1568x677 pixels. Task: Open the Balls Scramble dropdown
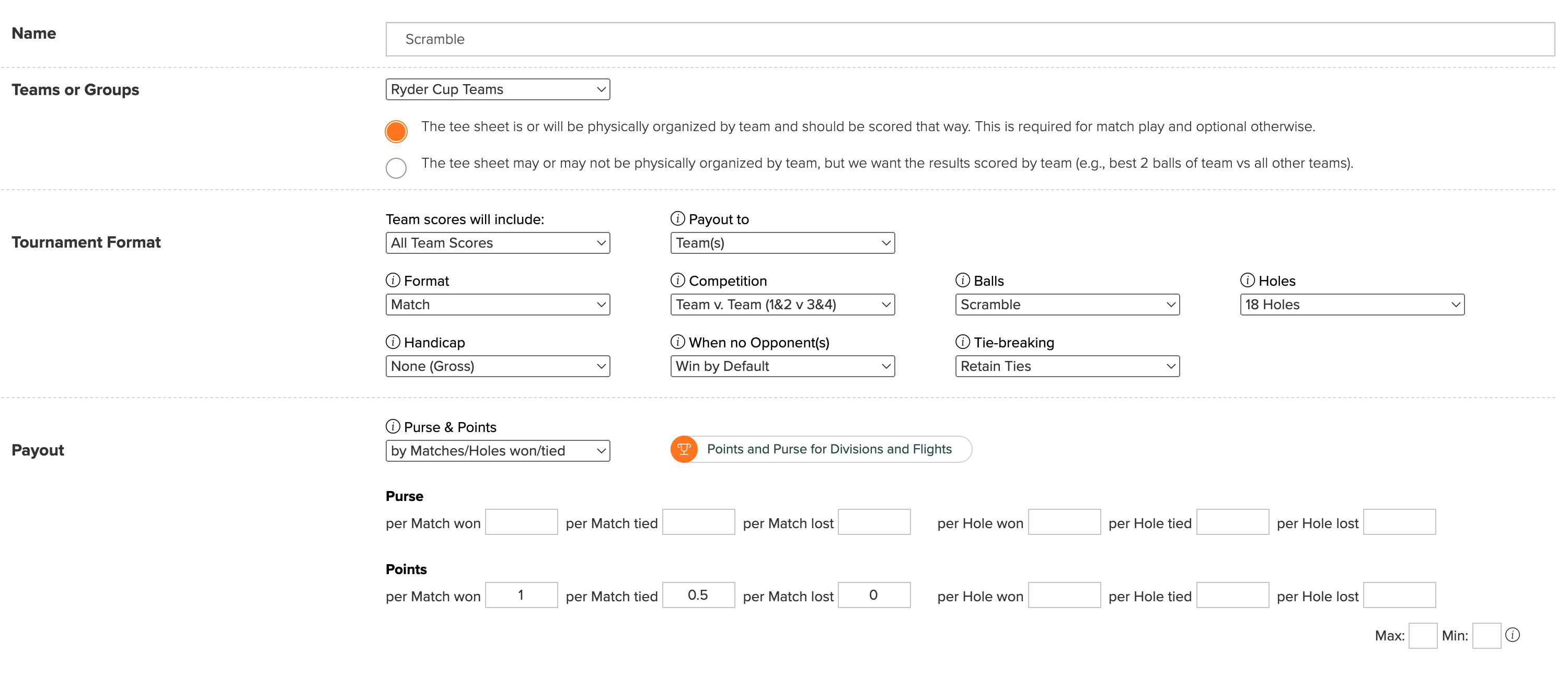pos(1068,305)
